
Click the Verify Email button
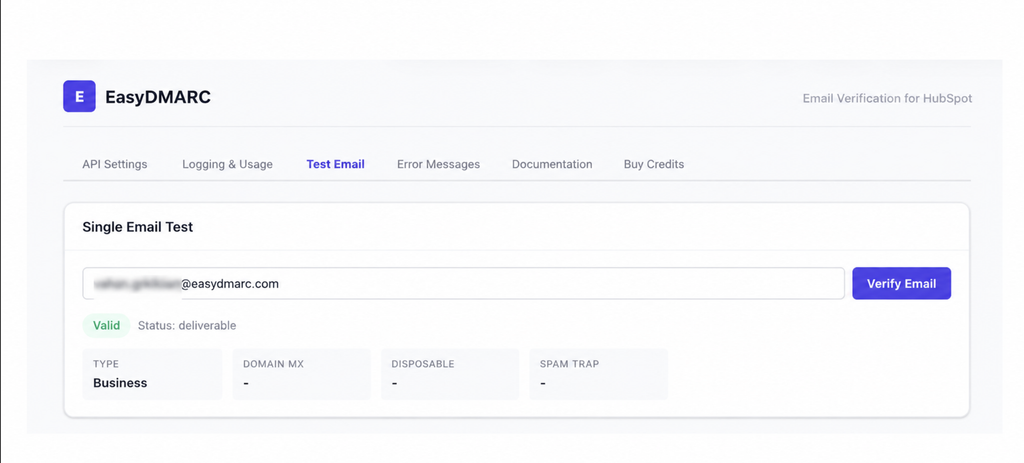(x=901, y=283)
